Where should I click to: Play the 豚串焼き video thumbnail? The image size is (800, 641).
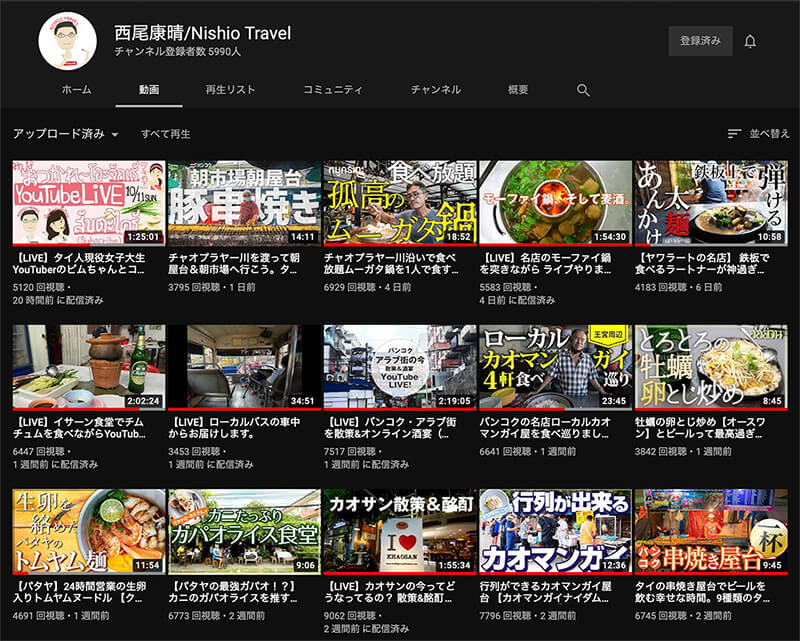pyautogui.click(x=244, y=203)
